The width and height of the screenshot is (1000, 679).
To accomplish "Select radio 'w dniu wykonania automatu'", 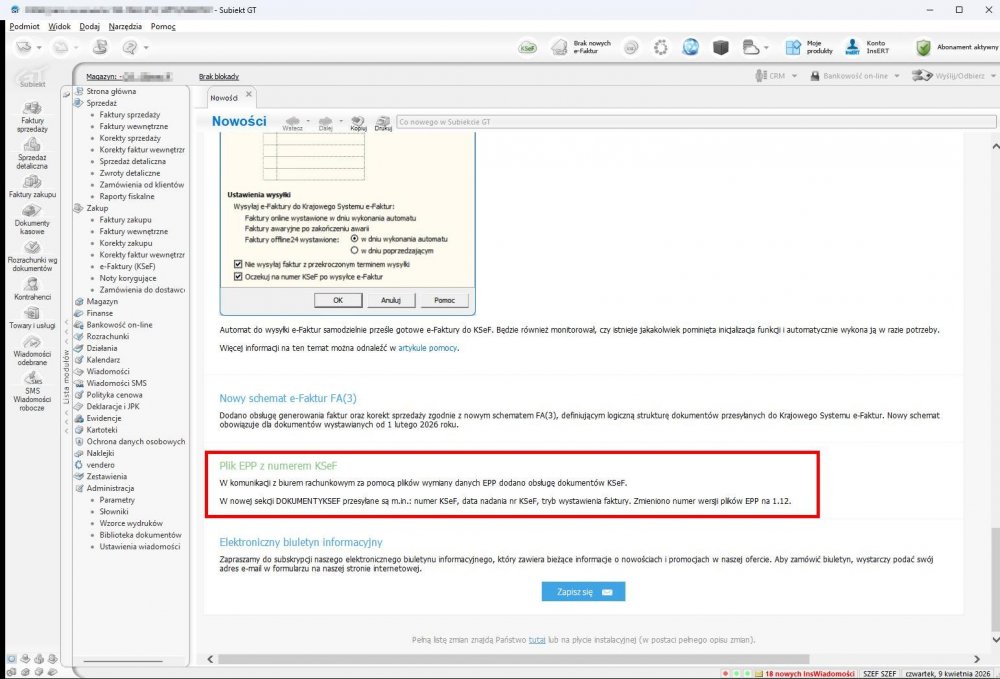I will 355,238.
